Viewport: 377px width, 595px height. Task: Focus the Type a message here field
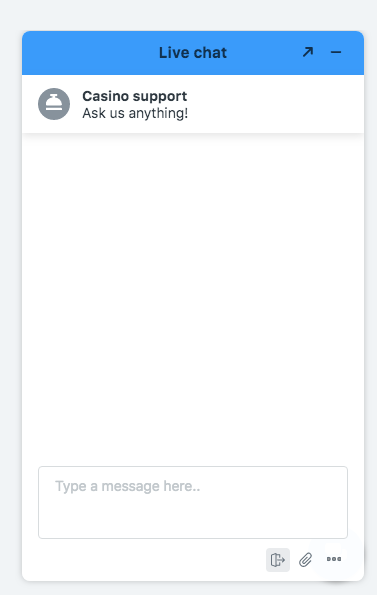tap(193, 502)
